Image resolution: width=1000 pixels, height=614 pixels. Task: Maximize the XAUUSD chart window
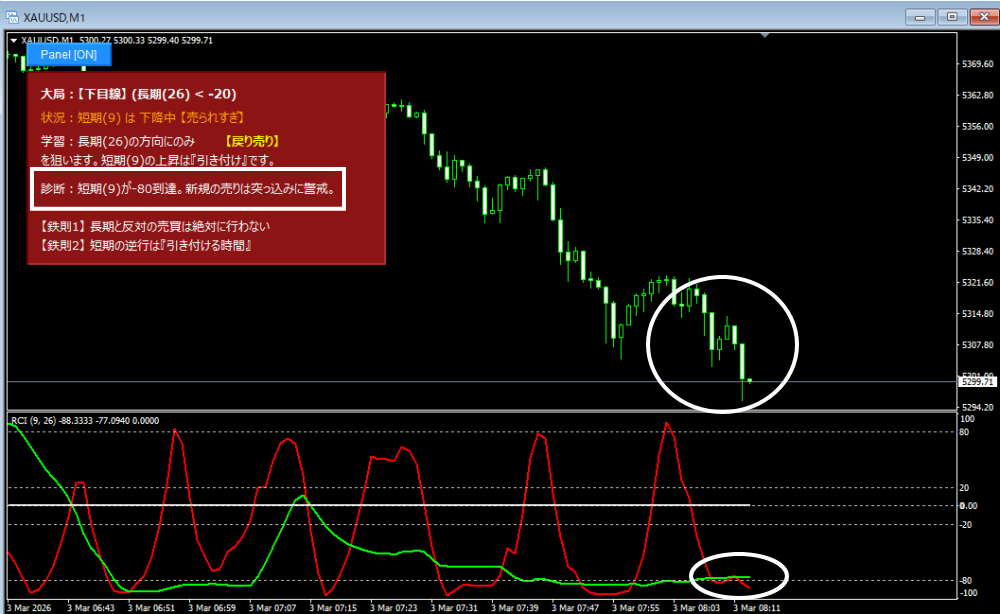[x=948, y=17]
